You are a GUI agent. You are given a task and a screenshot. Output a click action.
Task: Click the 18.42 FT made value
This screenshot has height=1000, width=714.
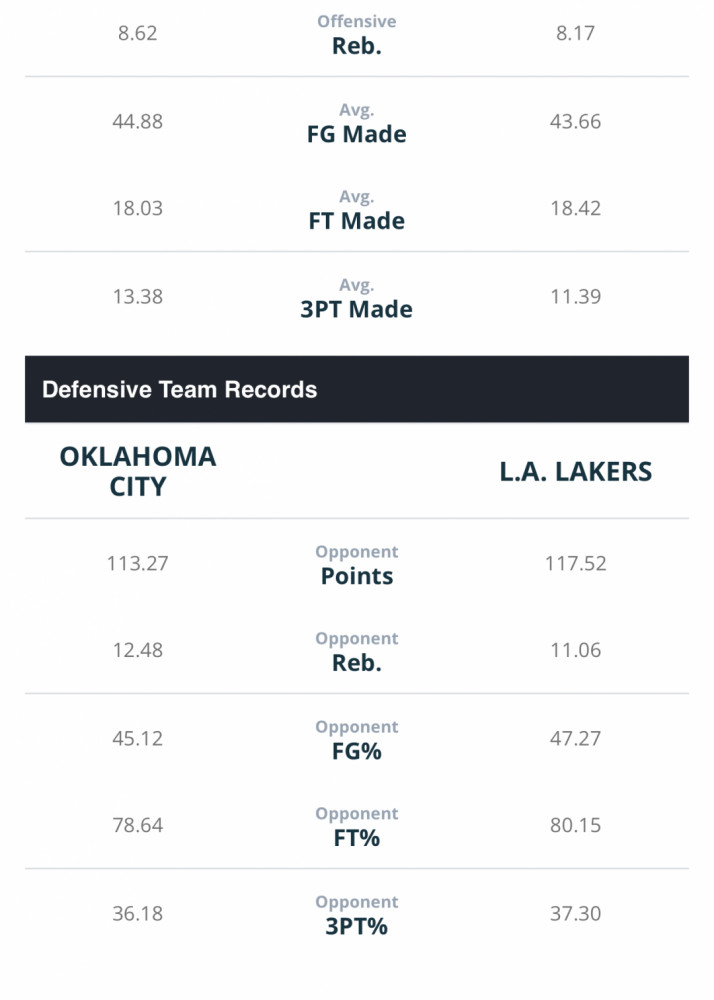576,208
